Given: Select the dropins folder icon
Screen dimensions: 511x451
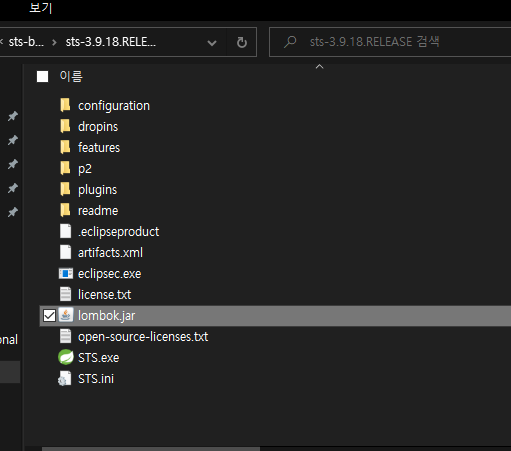Looking at the screenshot, I should tap(65, 126).
